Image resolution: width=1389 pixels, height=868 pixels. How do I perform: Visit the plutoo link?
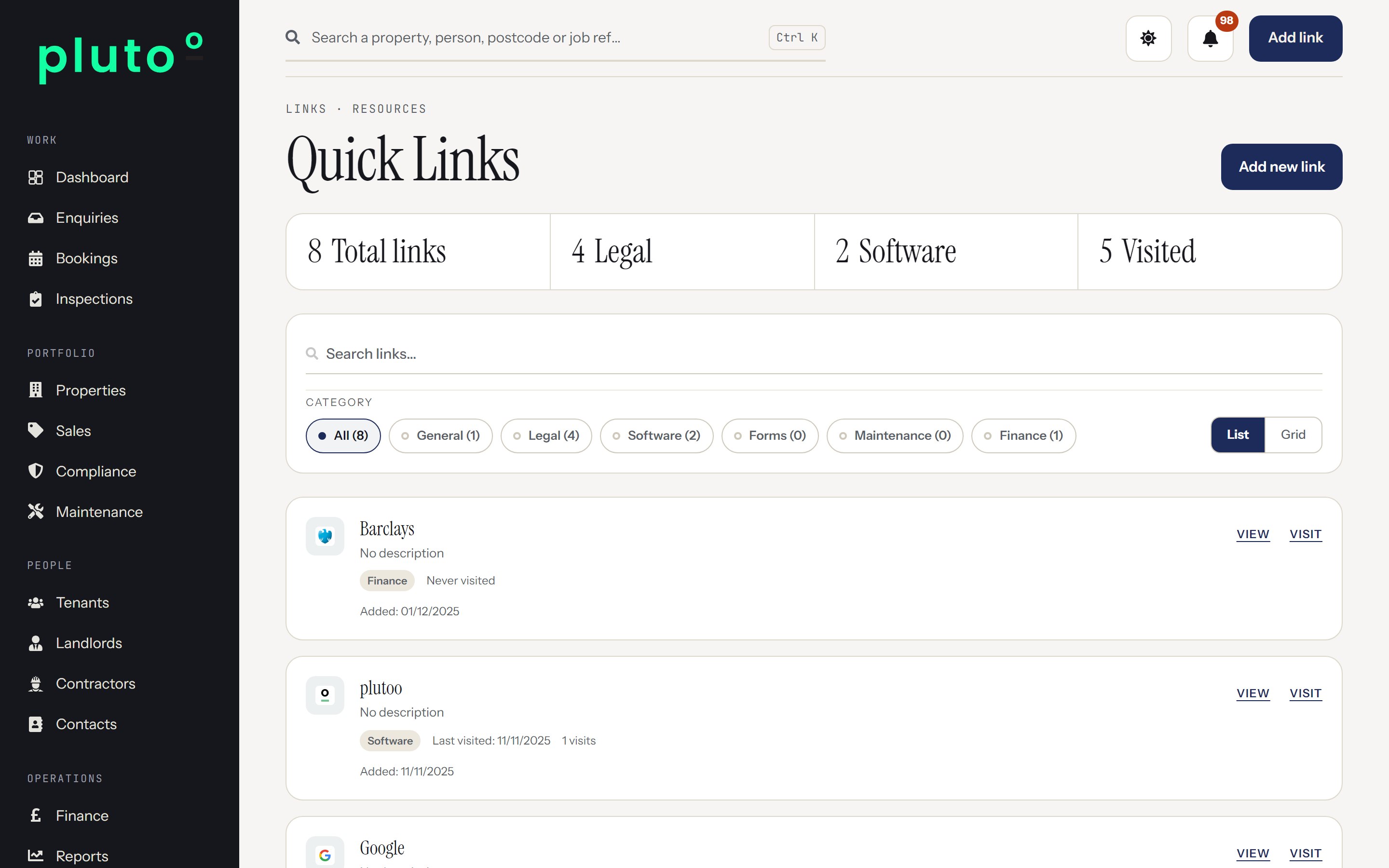[1306, 693]
